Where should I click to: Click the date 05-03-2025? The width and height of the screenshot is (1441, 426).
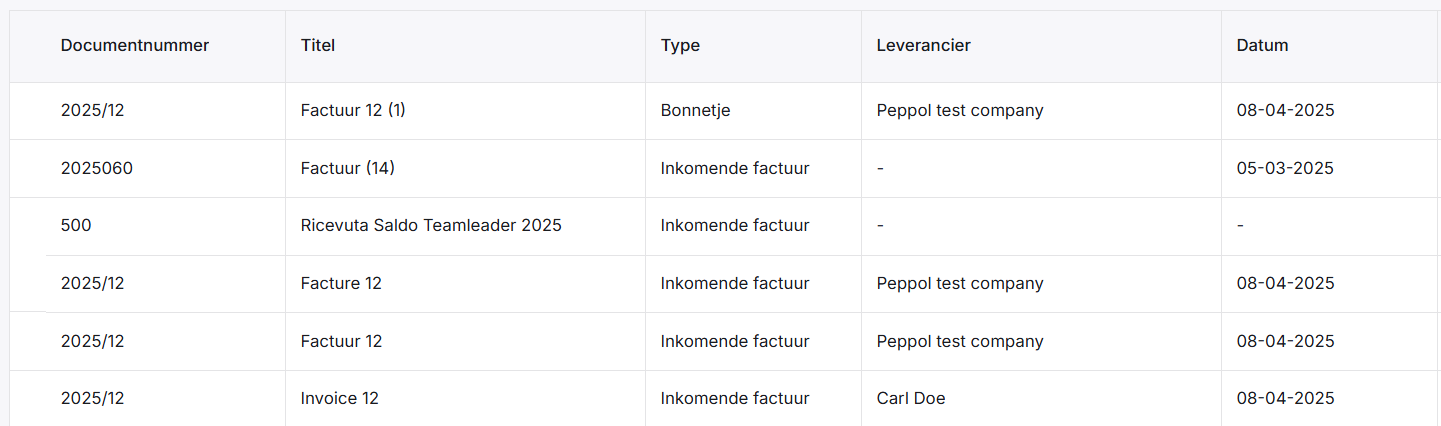pyautogui.click(x=1286, y=168)
